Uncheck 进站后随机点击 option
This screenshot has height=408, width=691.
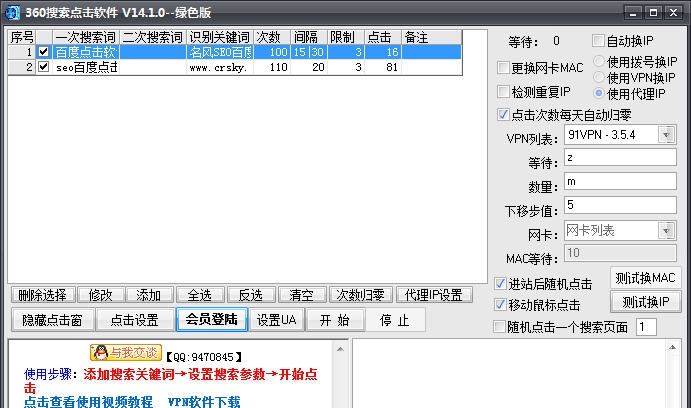(500, 284)
